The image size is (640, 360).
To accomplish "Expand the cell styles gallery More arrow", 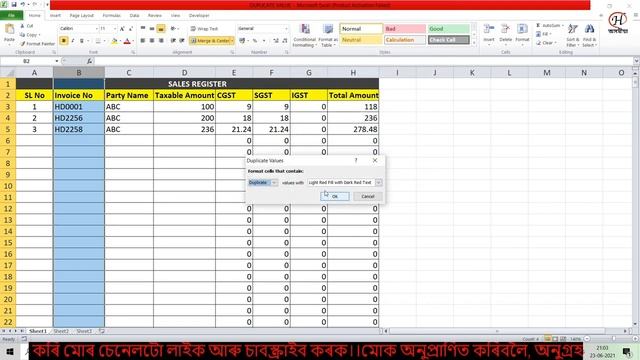I will coord(474,42).
